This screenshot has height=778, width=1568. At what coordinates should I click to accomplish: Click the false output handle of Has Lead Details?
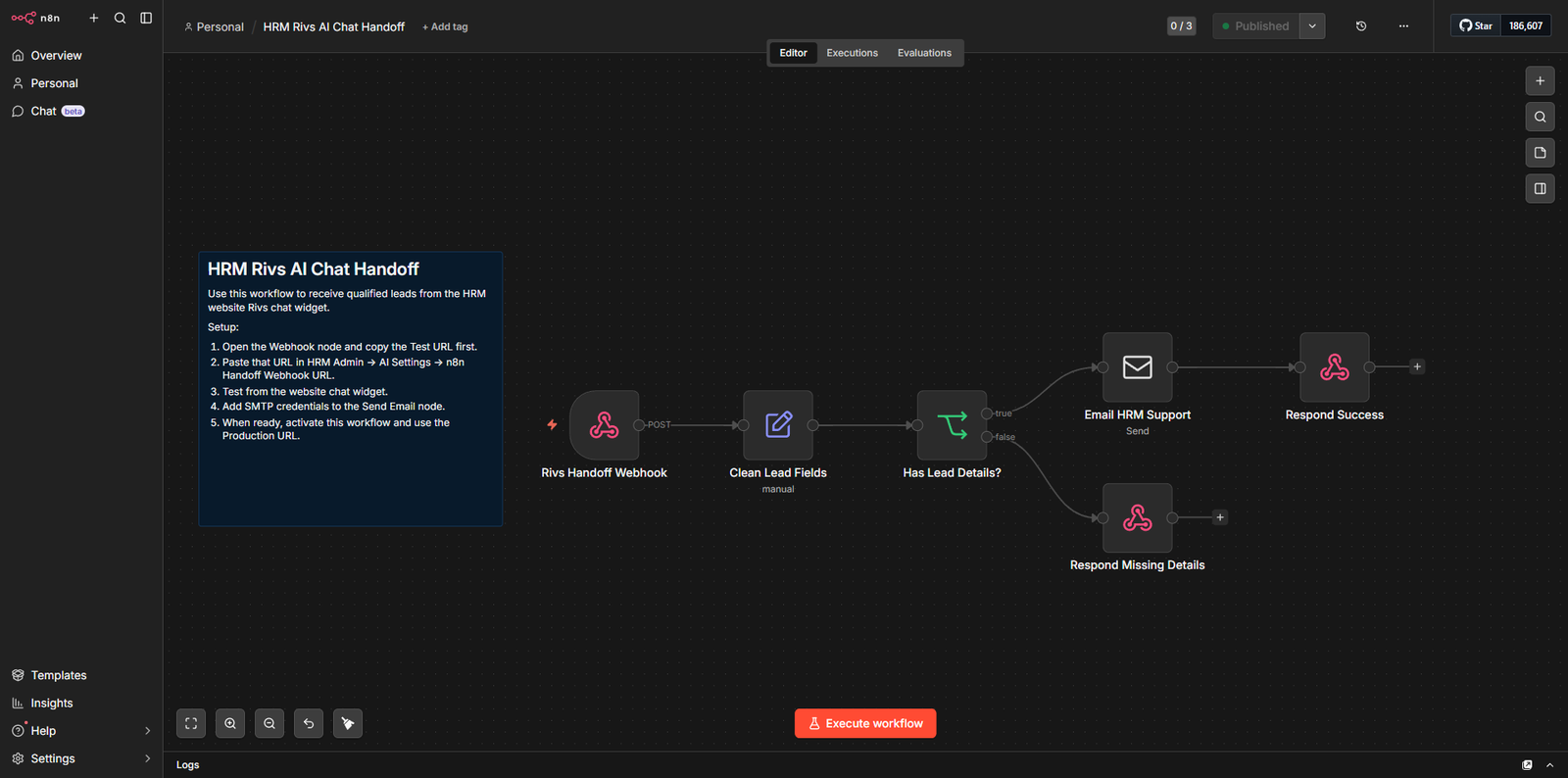(x=987, y=437)
